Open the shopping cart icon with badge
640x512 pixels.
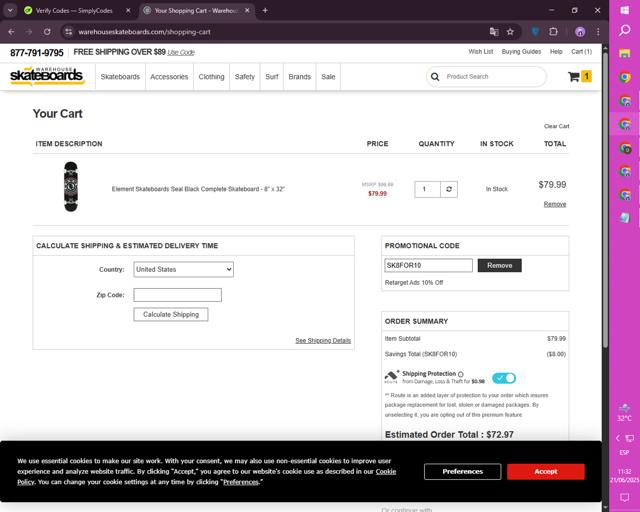tap(580, 76)
